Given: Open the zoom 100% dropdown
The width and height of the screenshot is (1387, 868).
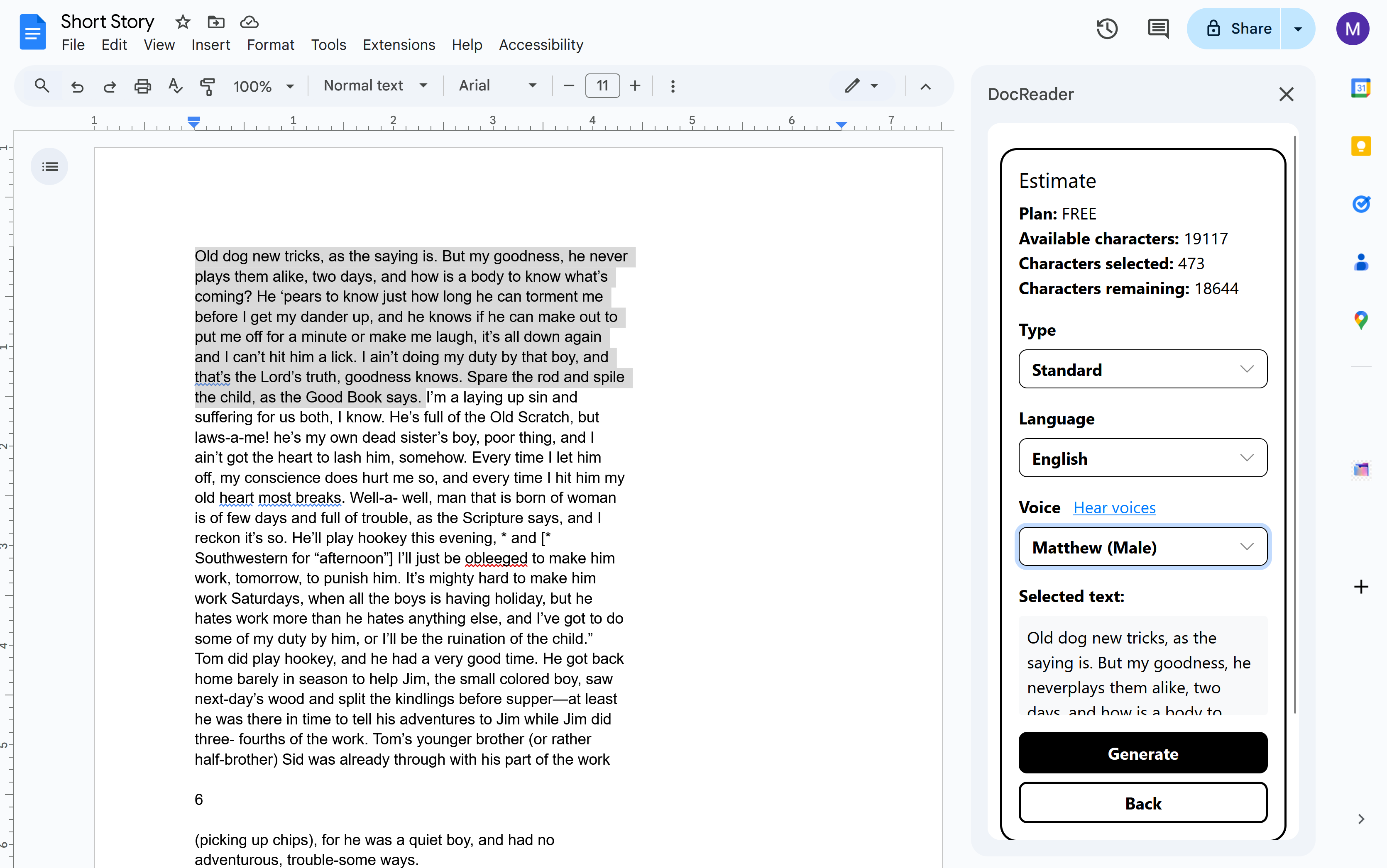Looking at the screenshot, I should pyautogui.click(x=264, y=86).
